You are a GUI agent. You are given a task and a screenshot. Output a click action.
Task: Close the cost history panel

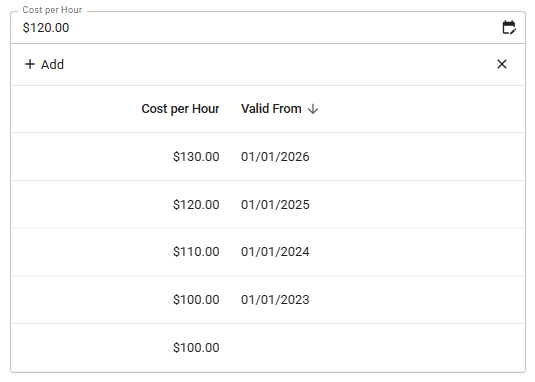coord(502,64)
